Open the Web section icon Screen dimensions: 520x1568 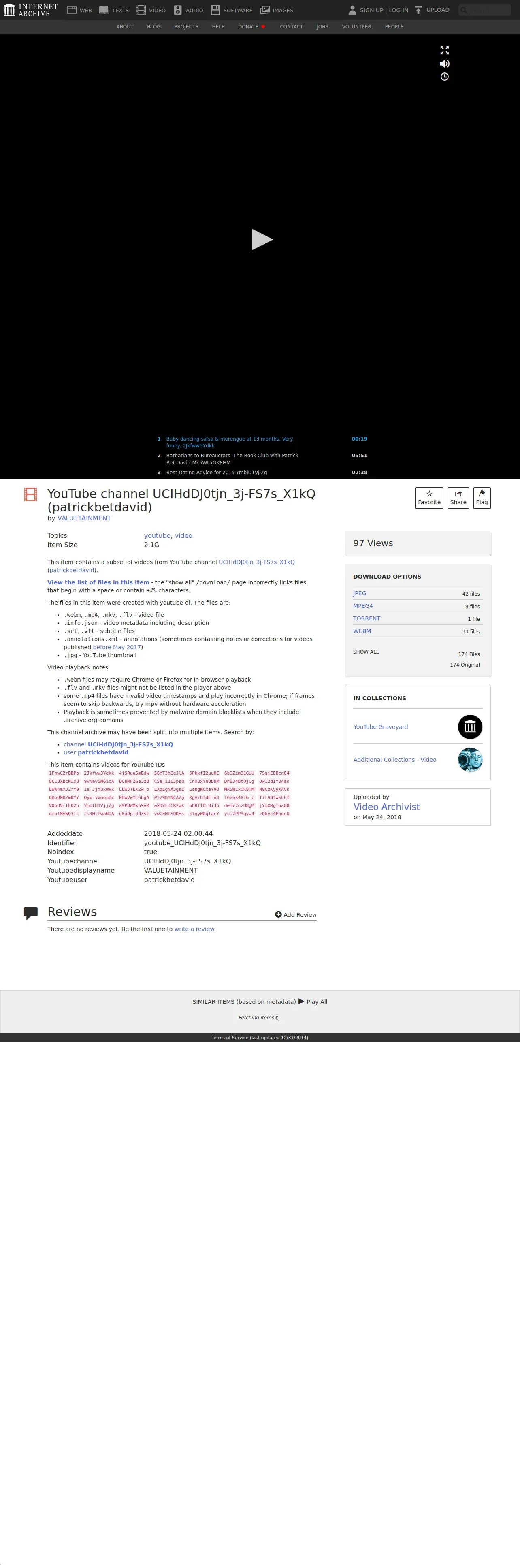pos(71,10)
